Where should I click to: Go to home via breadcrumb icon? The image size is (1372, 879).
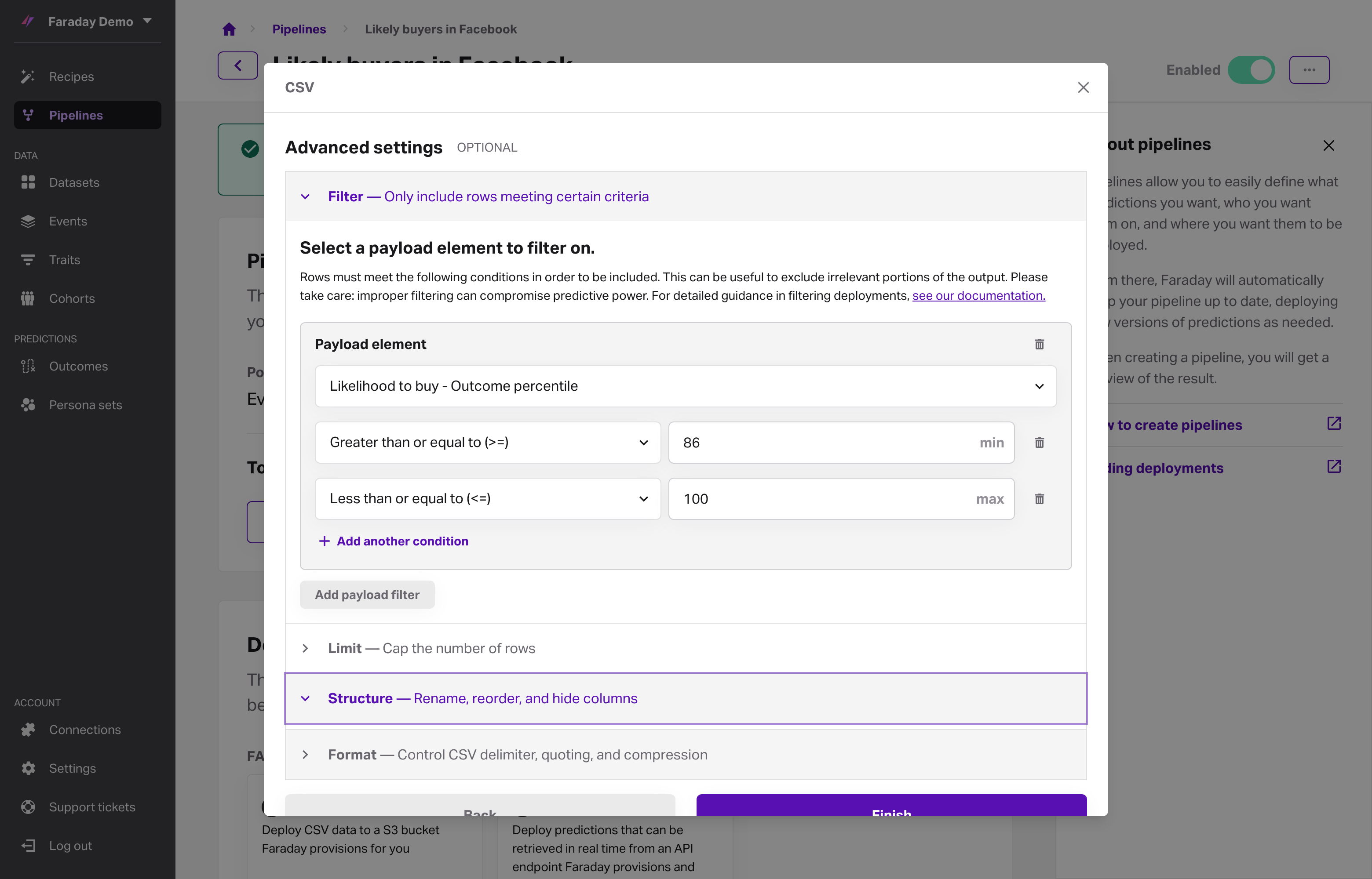pos(229,29)
